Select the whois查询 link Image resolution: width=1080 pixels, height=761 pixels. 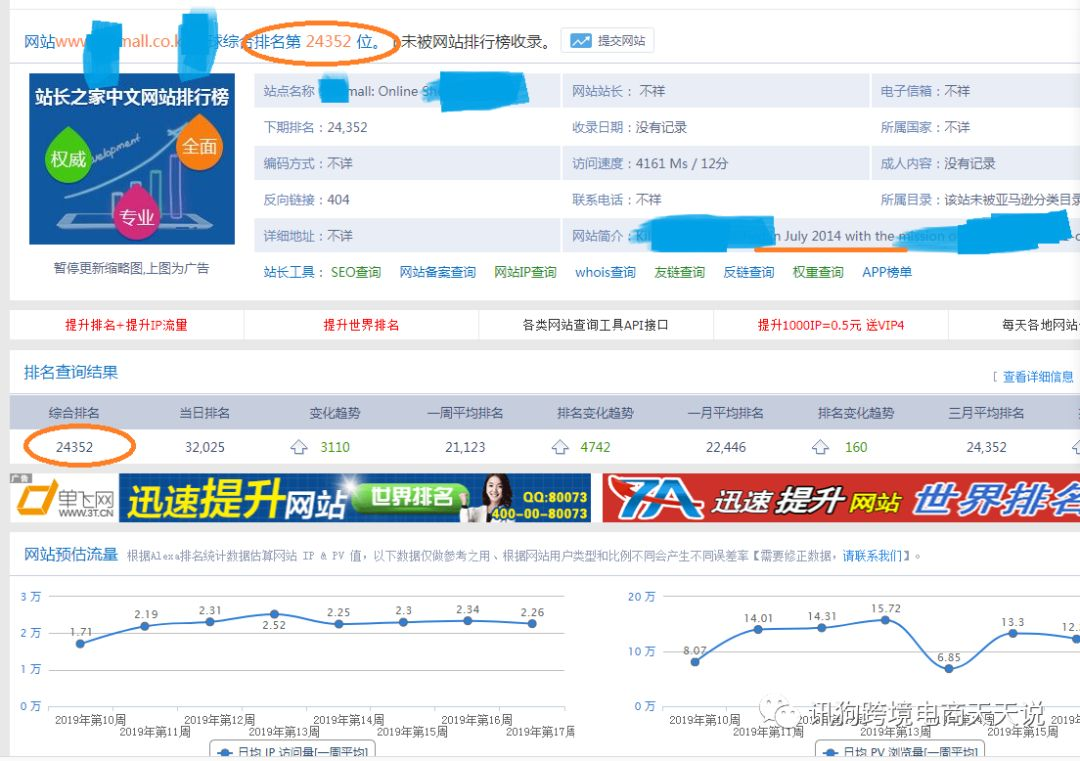click(x=605, y=272)
